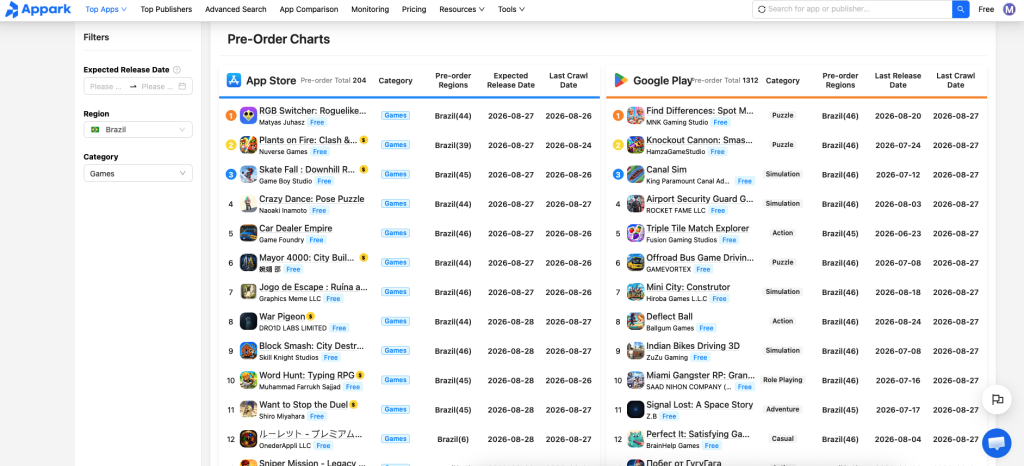Image resolution: width=1024 pixels, height=466 pixels.
Task: Open Triple Tile Match Explorer app icon
Action: coord(635,233)
